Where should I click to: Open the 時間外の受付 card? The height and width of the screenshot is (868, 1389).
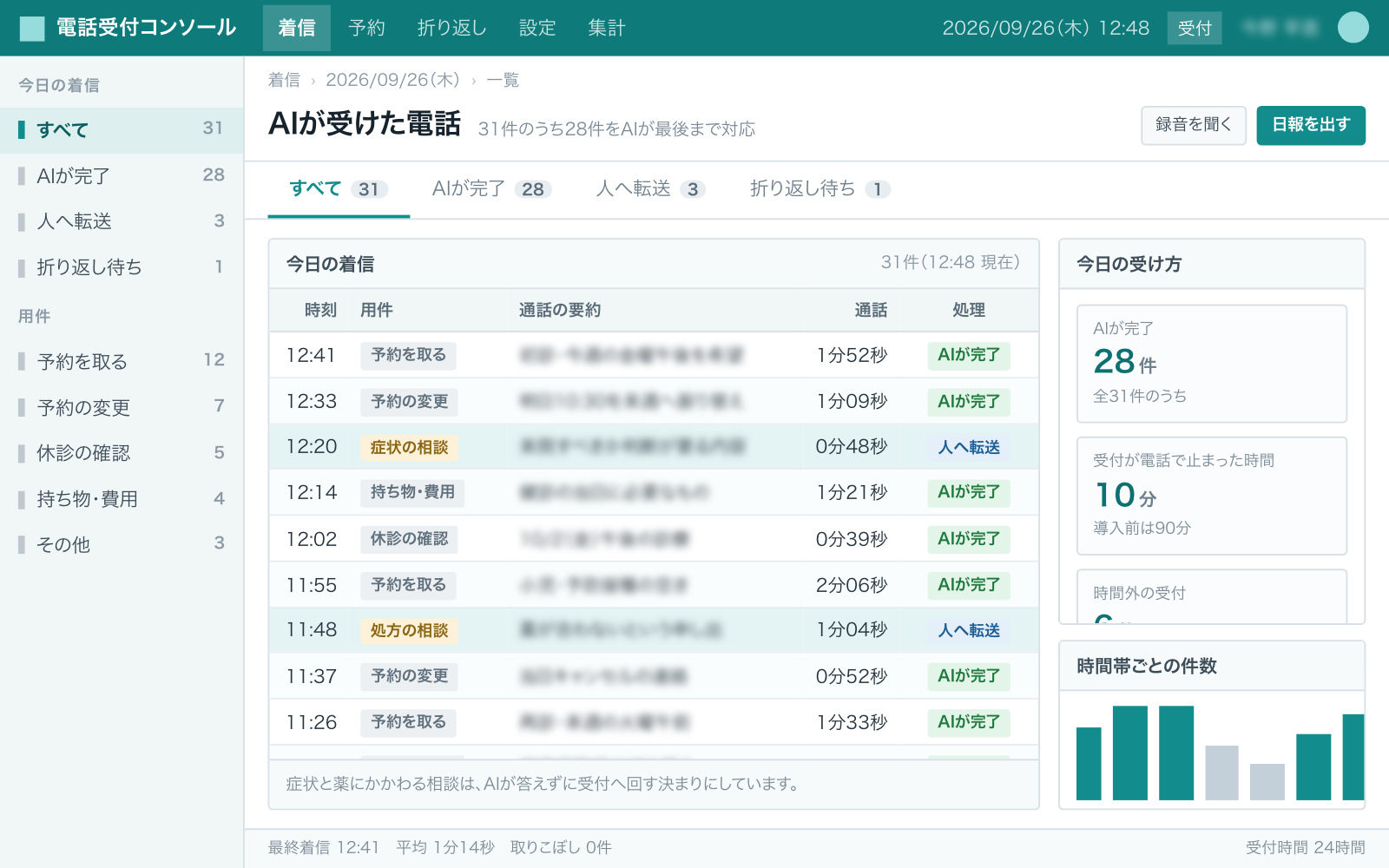pyautogui.click(x=1212, y=596)
